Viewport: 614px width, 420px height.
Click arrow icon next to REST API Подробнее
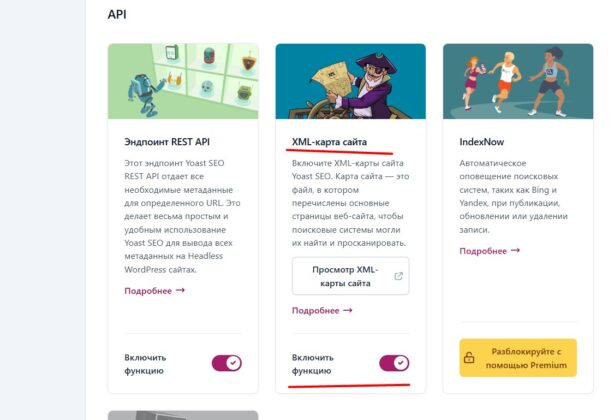(x=180, y=290)
